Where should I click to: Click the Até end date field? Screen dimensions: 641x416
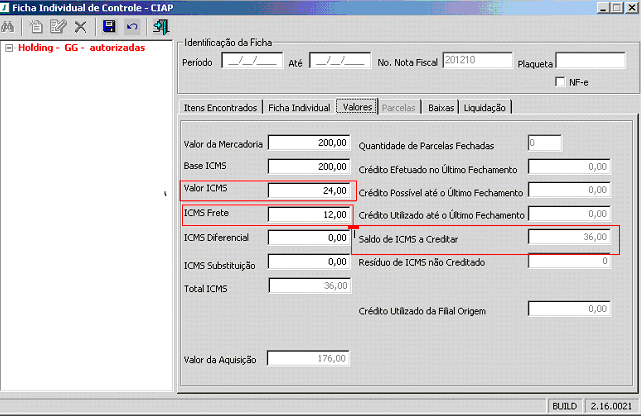(x=340, y=61)
